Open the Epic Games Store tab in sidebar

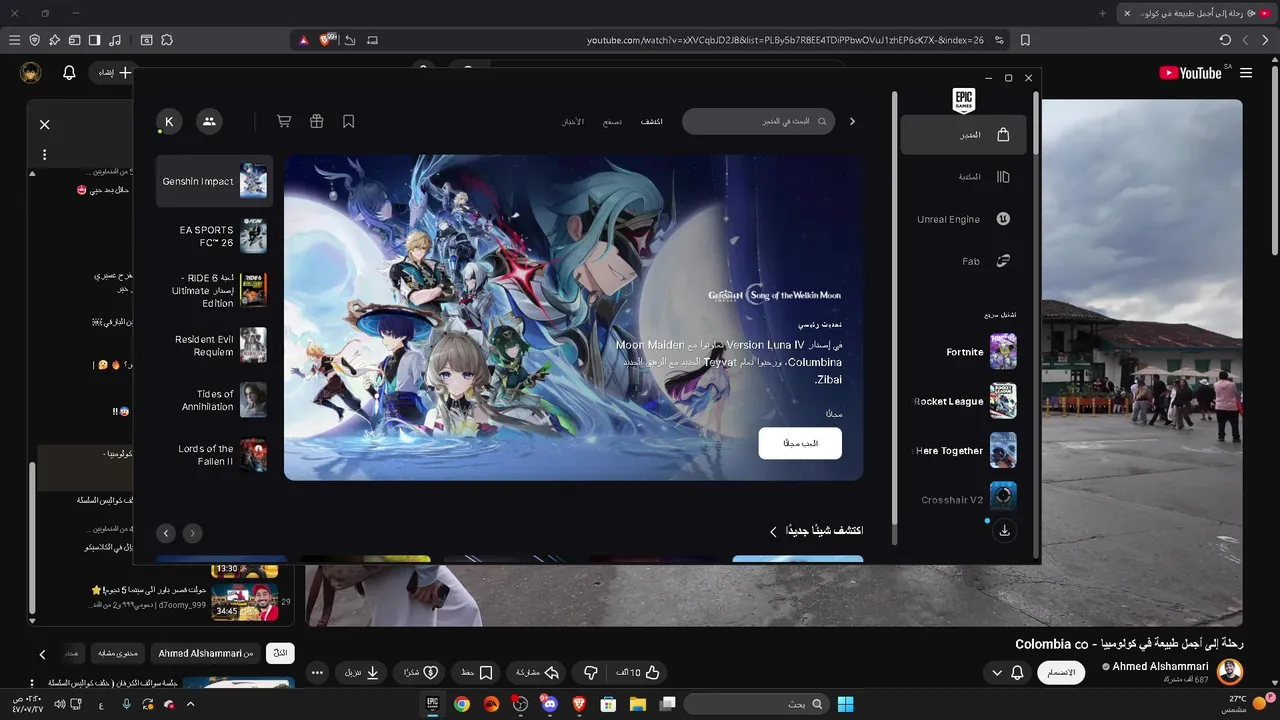(x=963, y=135)
